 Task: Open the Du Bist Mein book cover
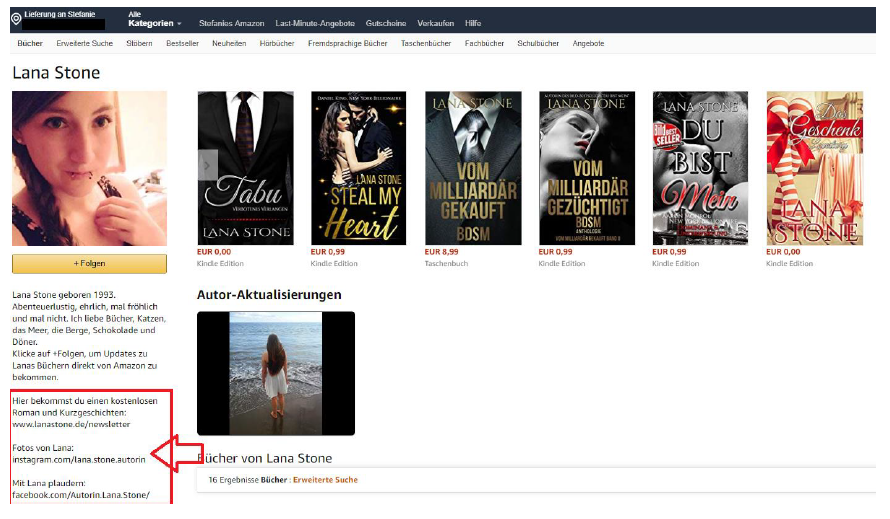coord(700,168)
